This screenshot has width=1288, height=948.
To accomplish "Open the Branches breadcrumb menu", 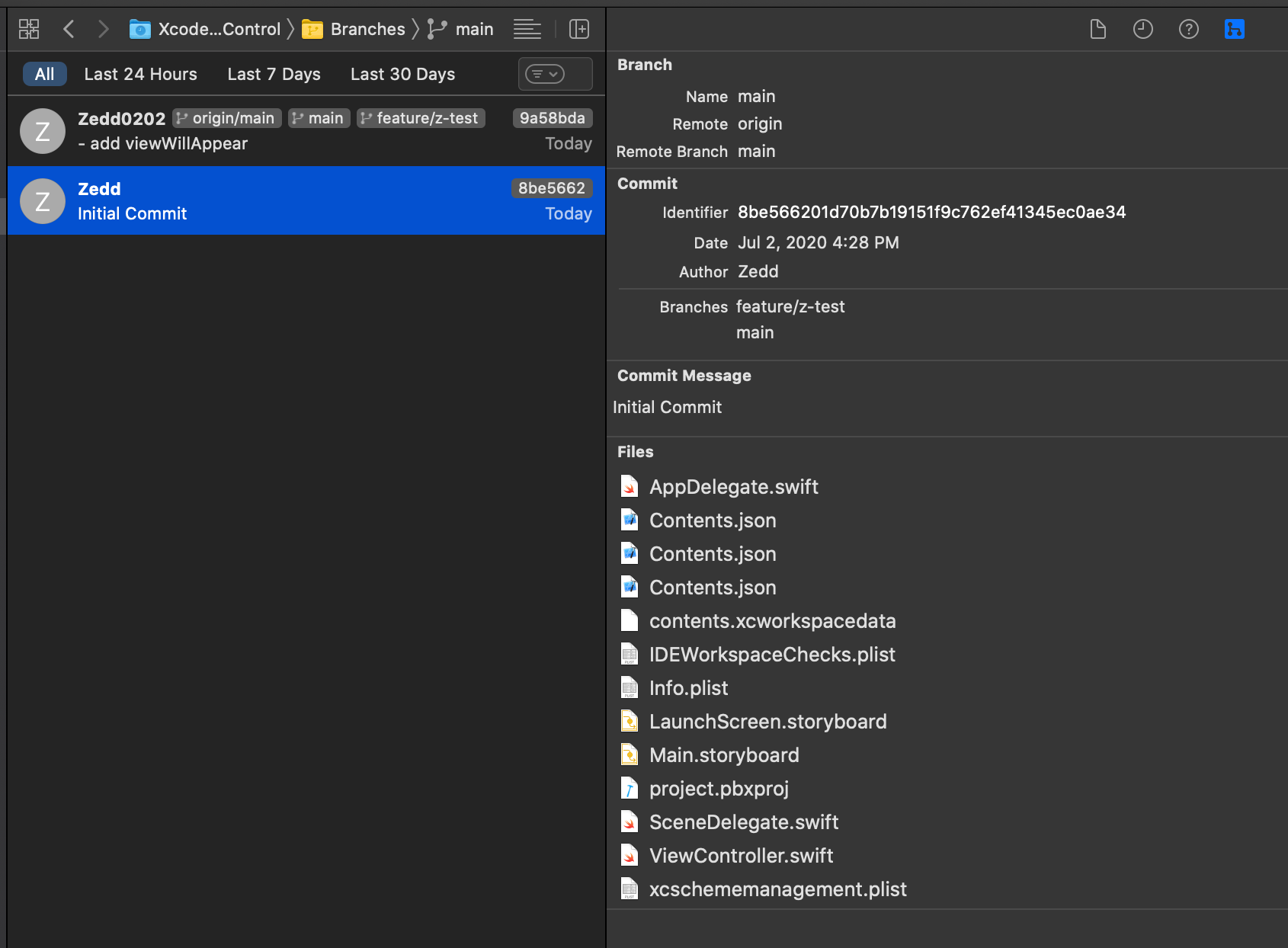I will point(368,29).
